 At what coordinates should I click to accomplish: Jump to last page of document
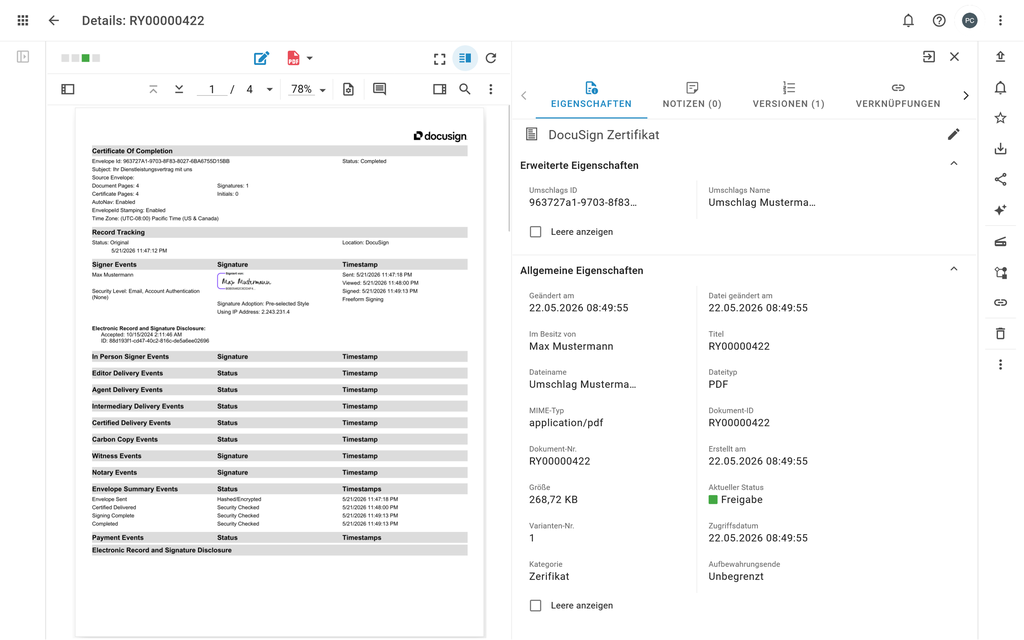(179, 89)
